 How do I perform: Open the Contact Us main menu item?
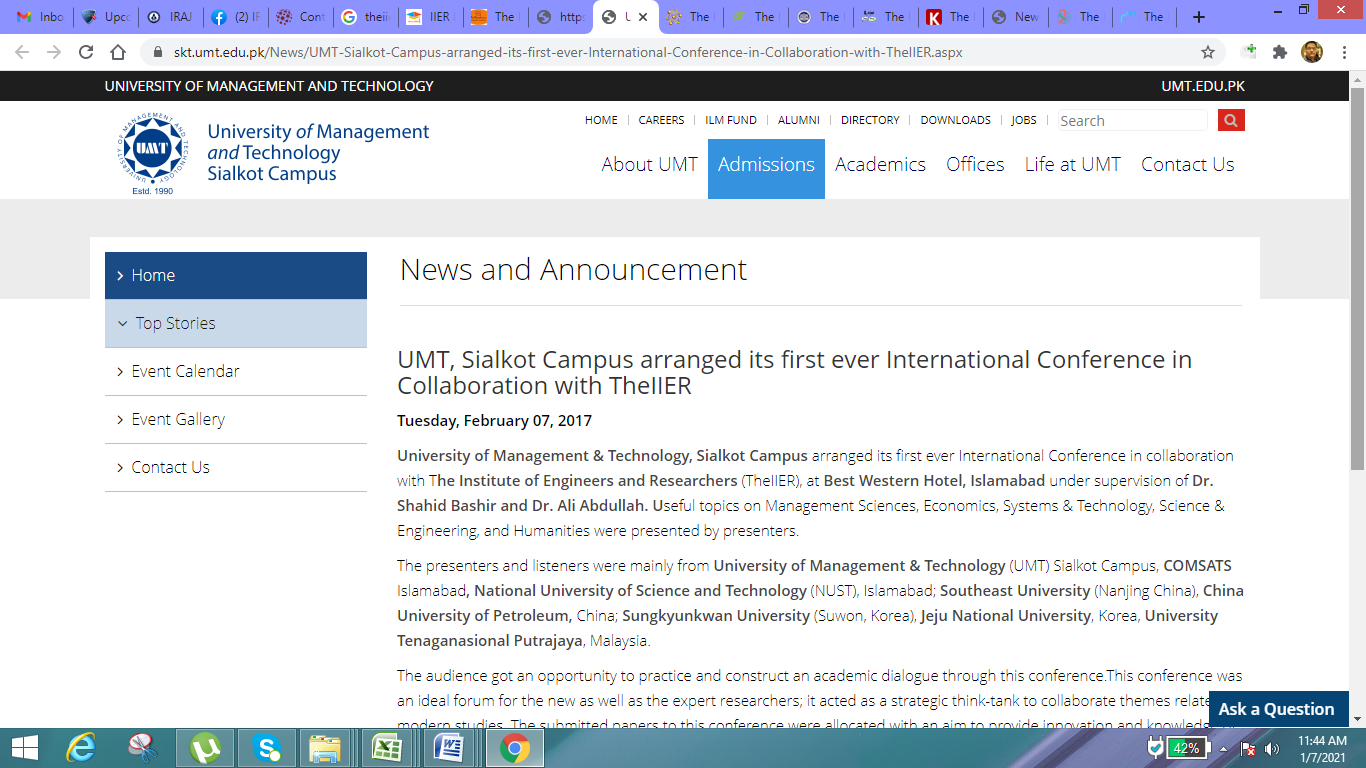1188,165
